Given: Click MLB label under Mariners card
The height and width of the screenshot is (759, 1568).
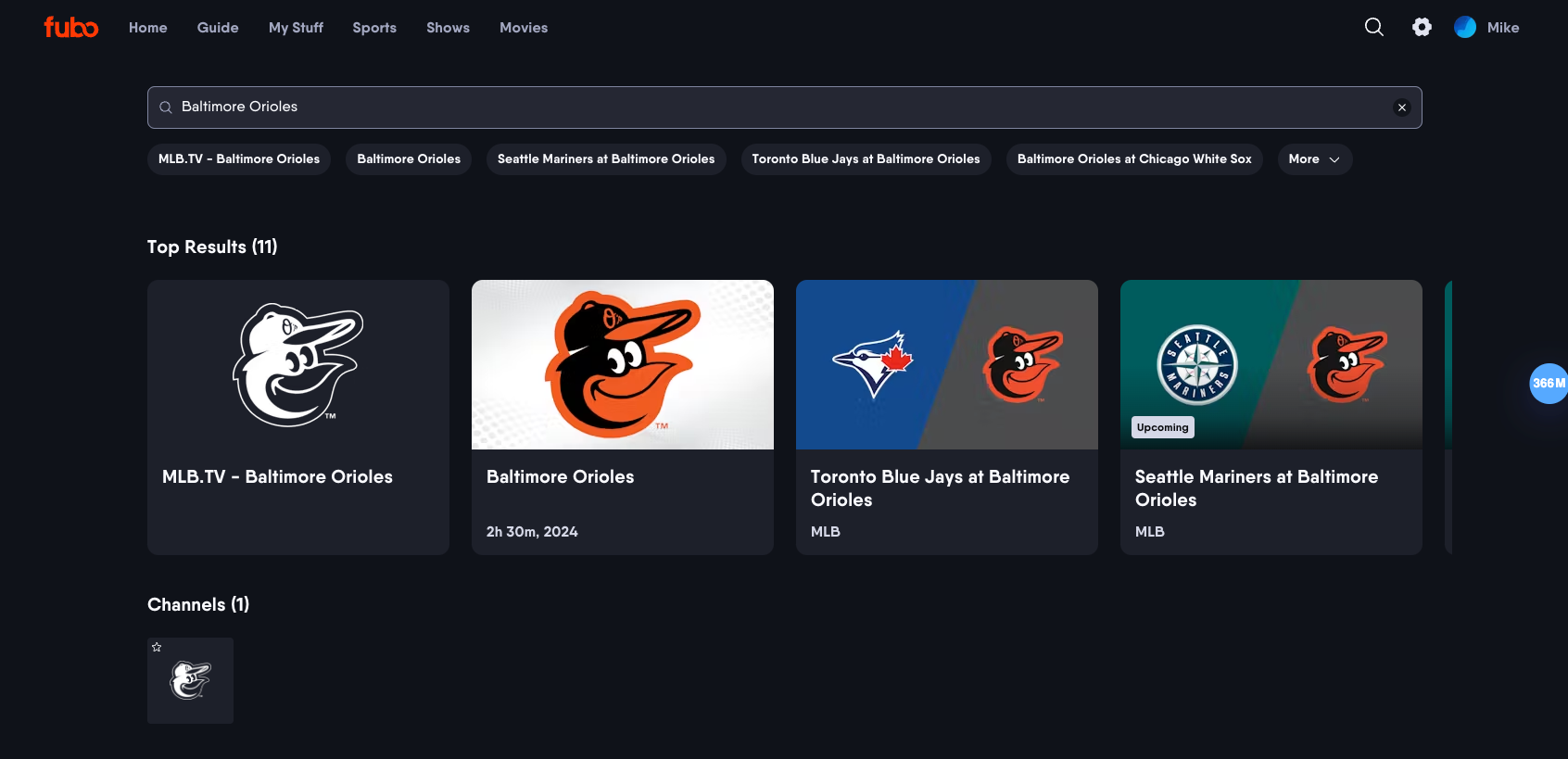Looking at the screenshot, I should tap(1150, 532).
